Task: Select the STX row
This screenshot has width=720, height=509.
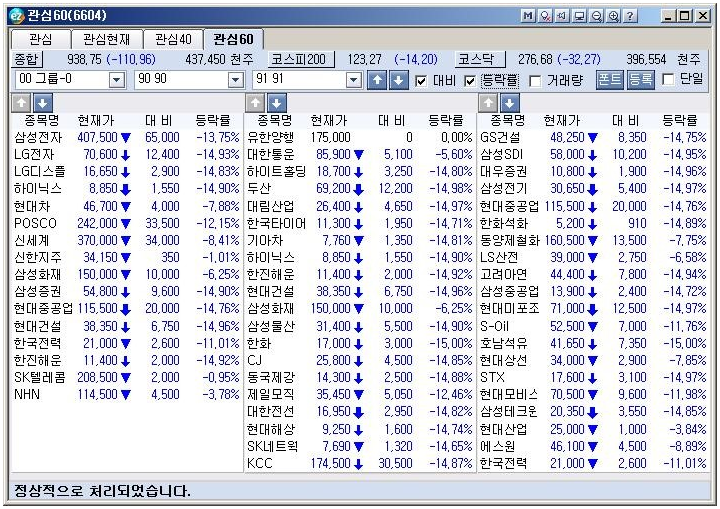Action: point(593,377)
